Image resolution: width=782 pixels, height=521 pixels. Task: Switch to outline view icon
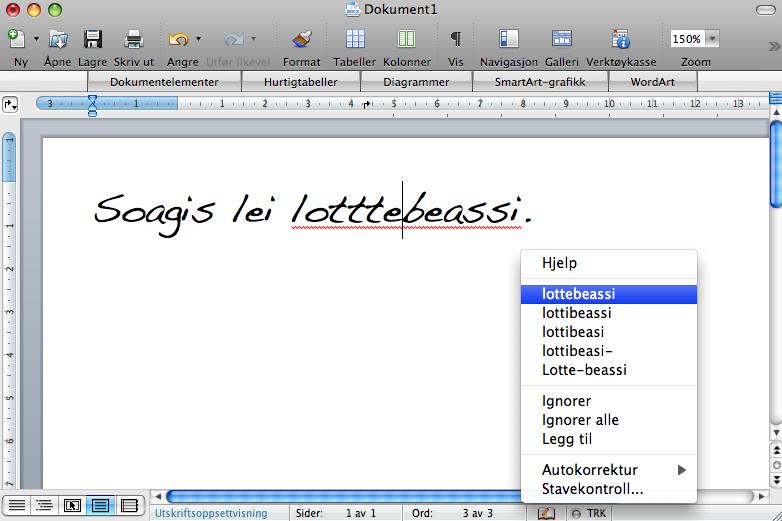click(44, 506)
